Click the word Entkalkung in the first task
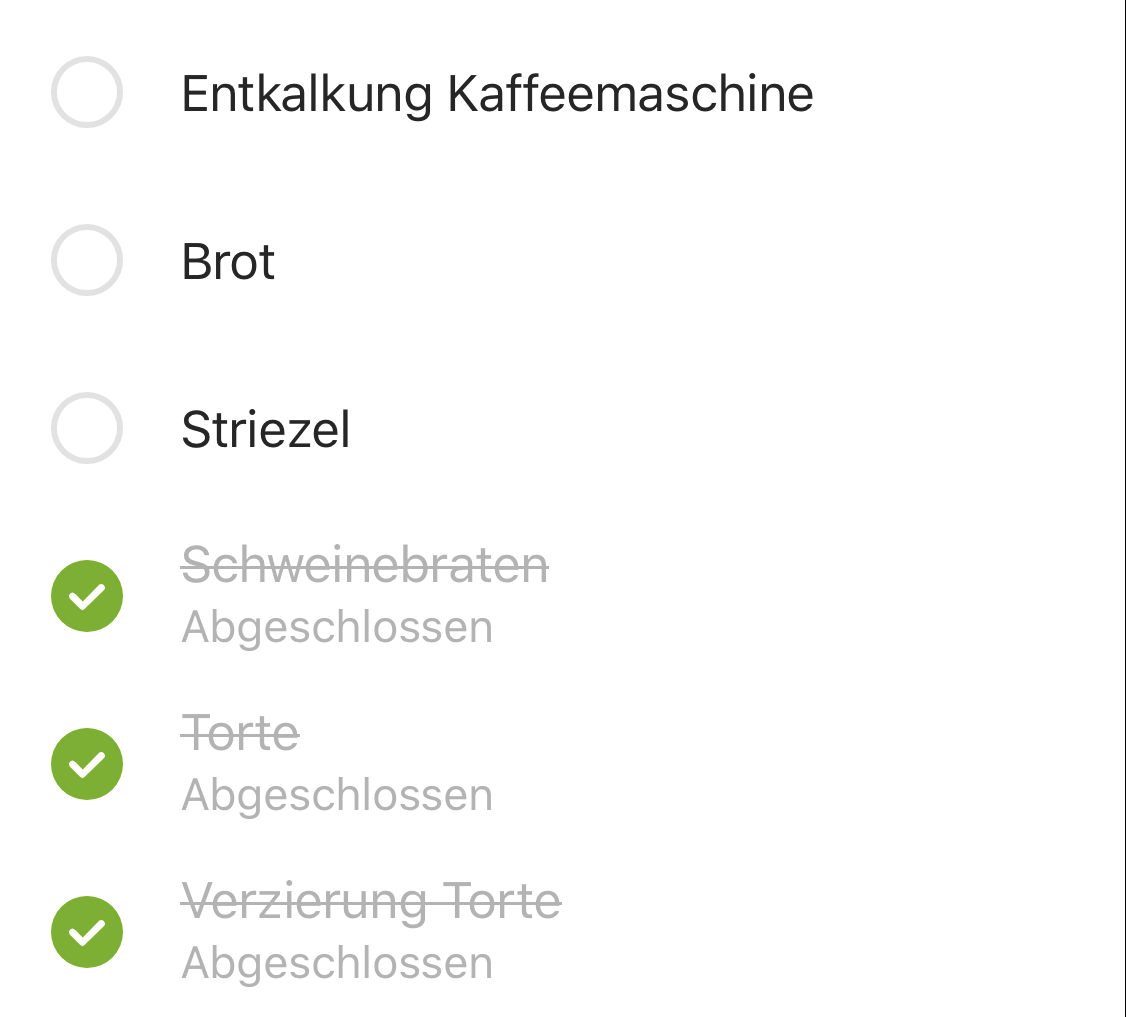The image size is (1126, 1017). tap(306, 95)
